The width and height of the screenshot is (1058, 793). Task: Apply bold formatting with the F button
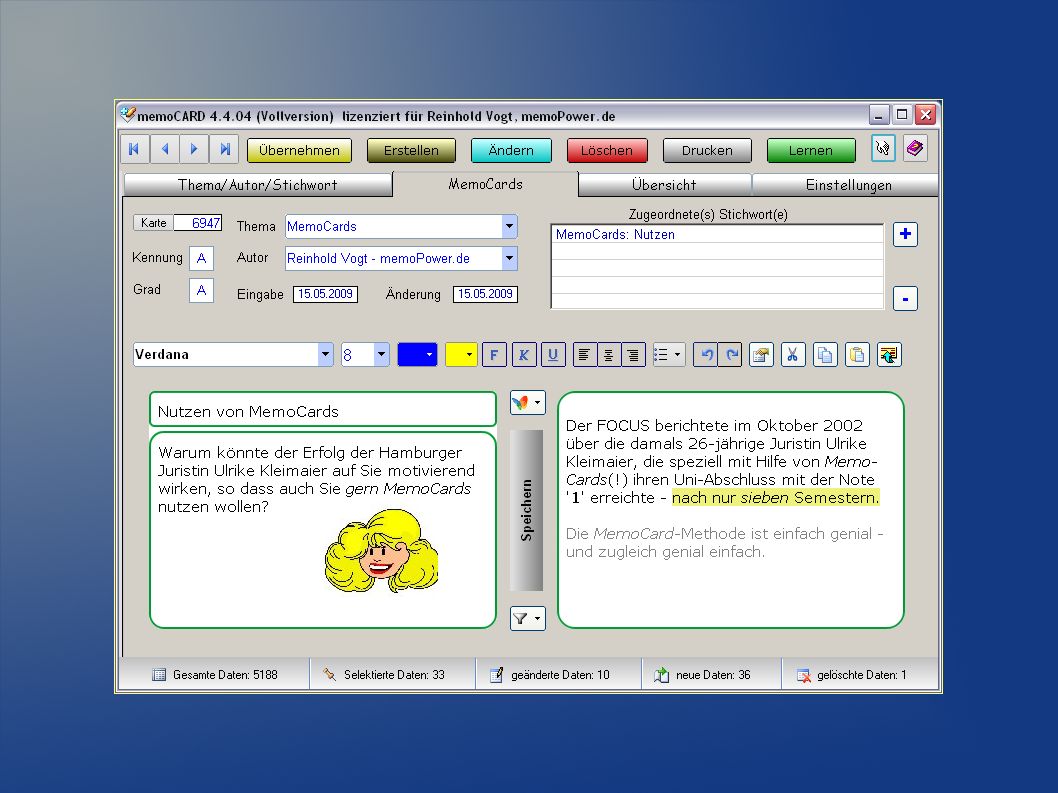494,355
